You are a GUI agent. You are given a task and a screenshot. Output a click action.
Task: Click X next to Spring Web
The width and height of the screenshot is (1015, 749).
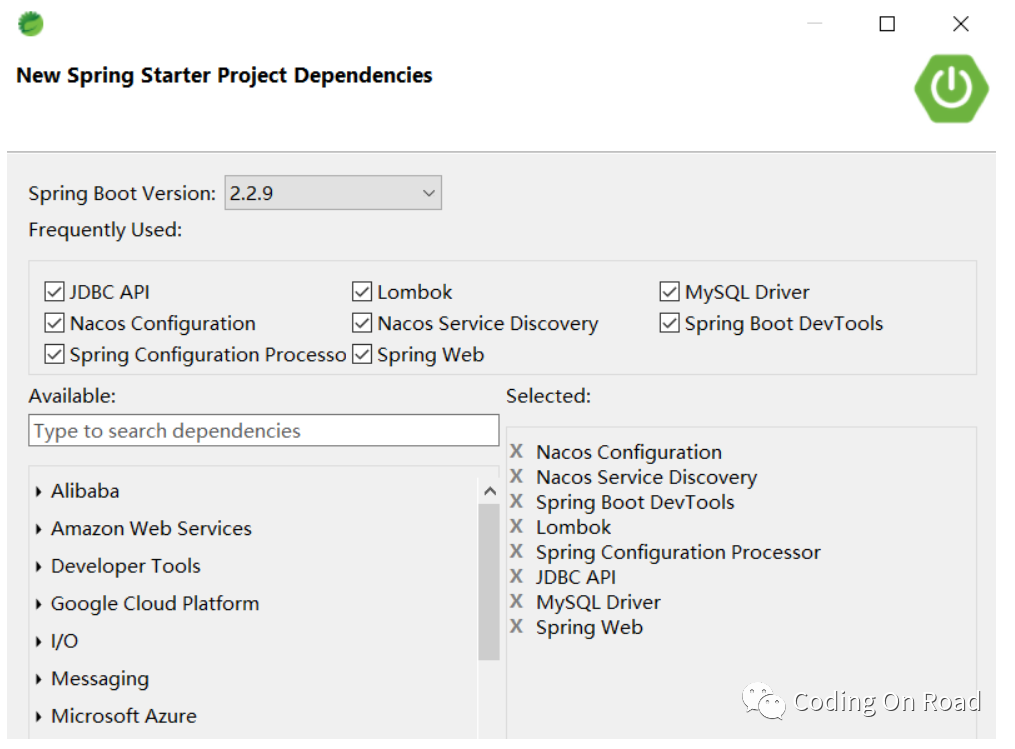[516, 627]
